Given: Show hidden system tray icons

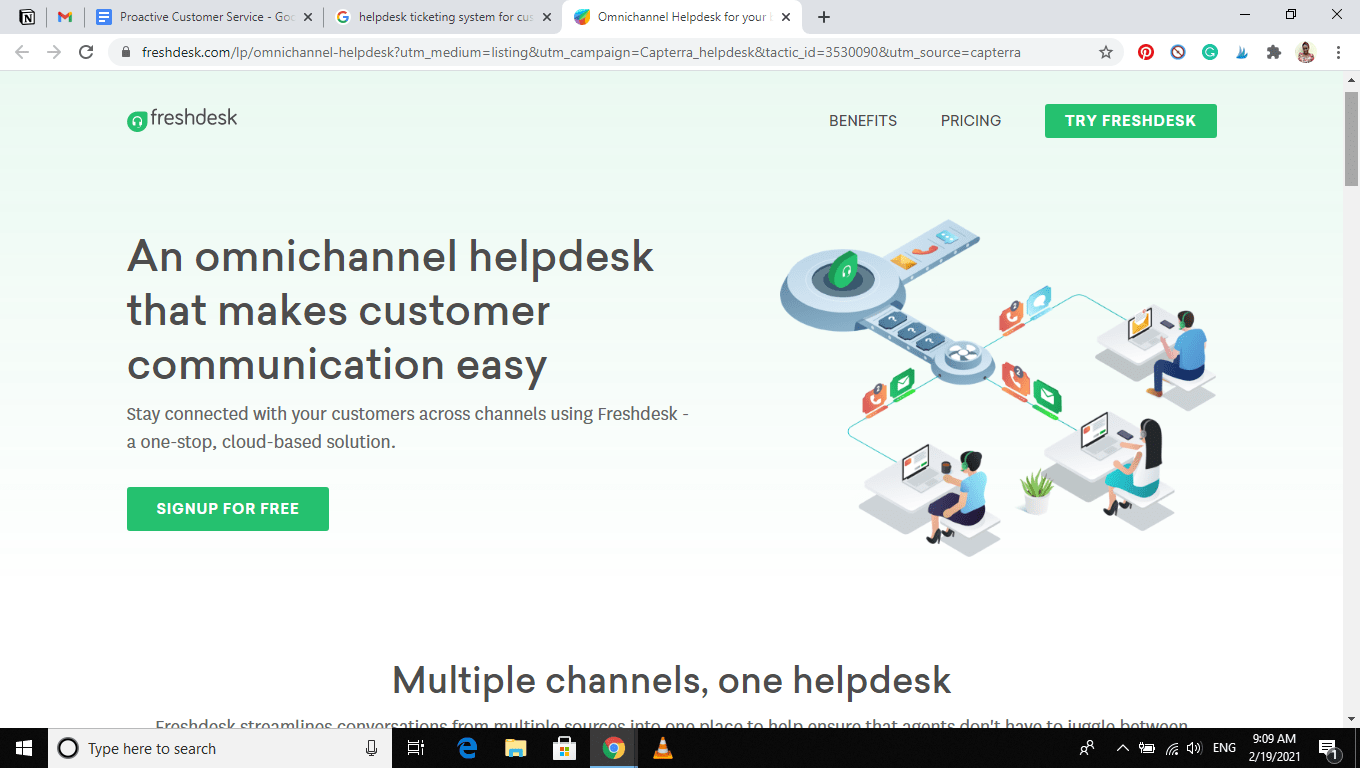Looking at the screenshot, I should [1123, 748].
